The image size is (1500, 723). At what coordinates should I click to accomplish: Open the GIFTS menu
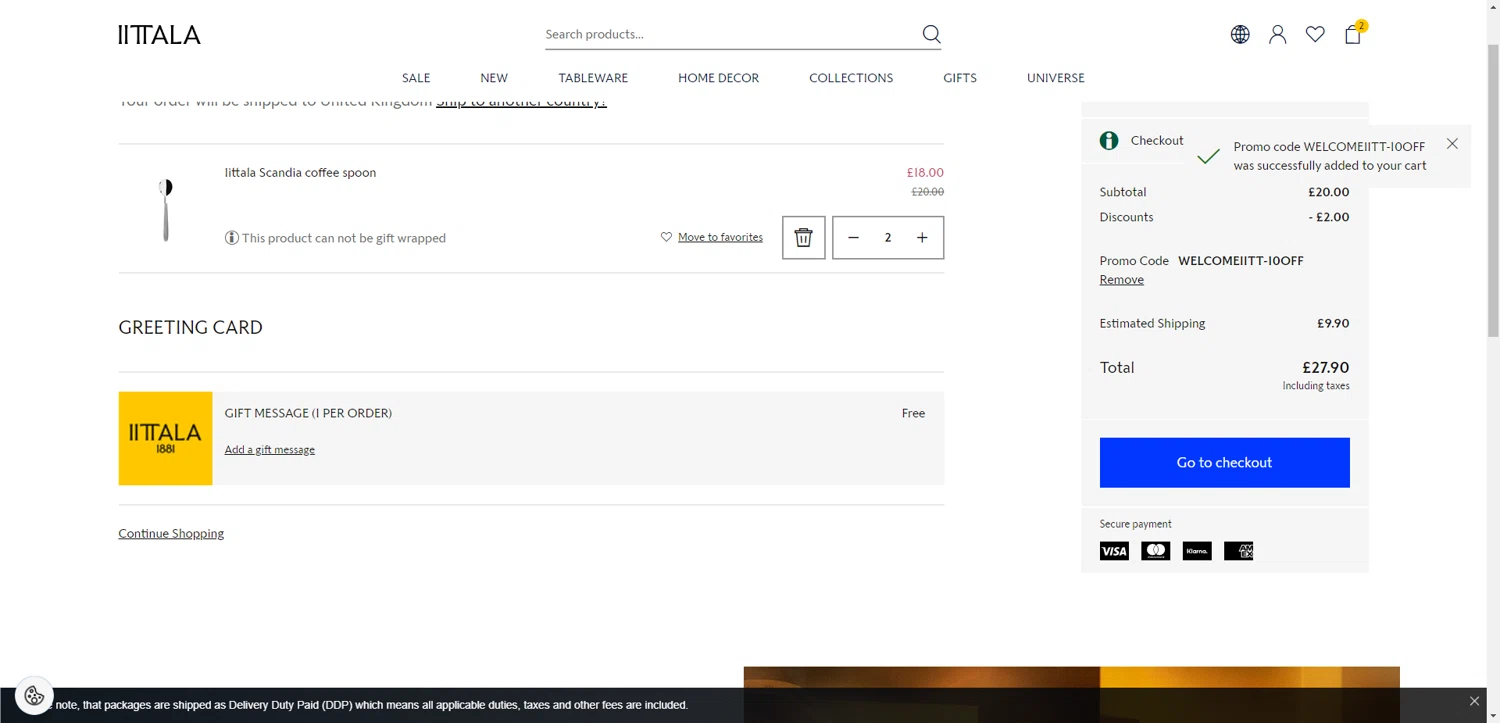960,78
